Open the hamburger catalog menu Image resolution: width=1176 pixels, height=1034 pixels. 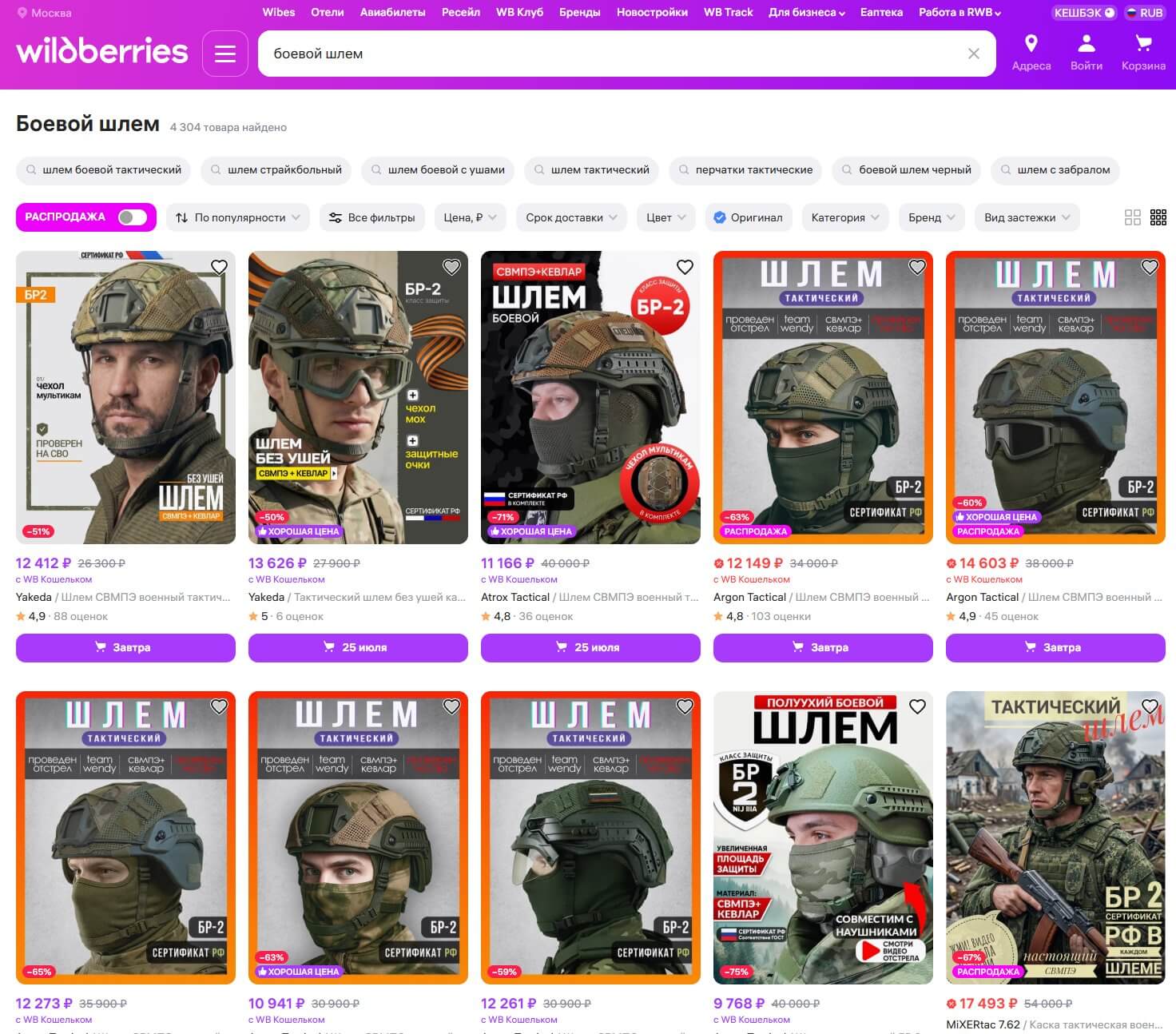tap(225, 54)
